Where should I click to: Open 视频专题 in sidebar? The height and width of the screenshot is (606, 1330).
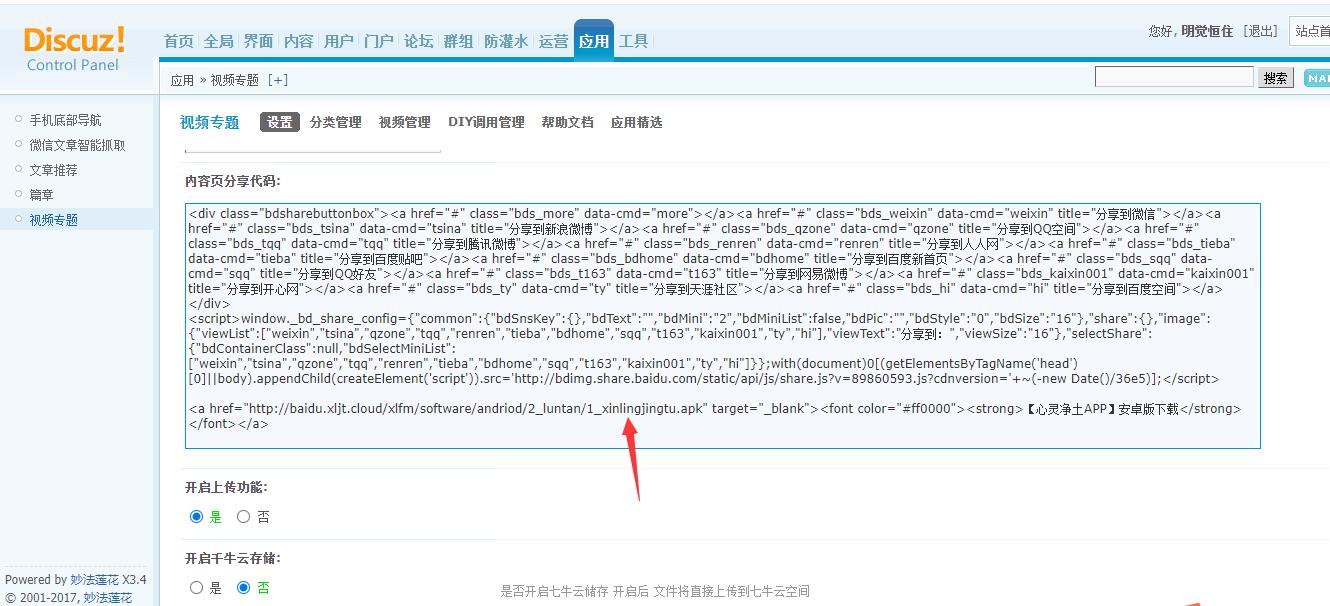click(53, 220)
